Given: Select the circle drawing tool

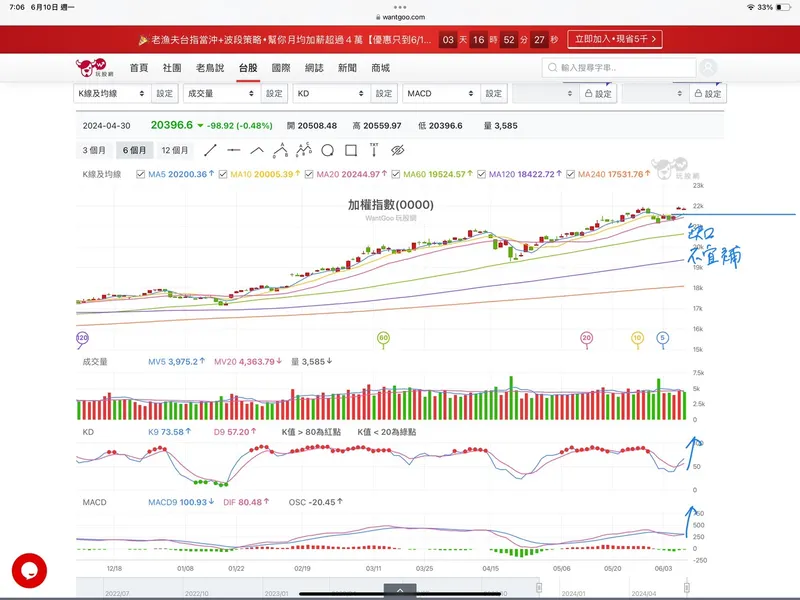Looking at the screenshot, I should 328,150.
